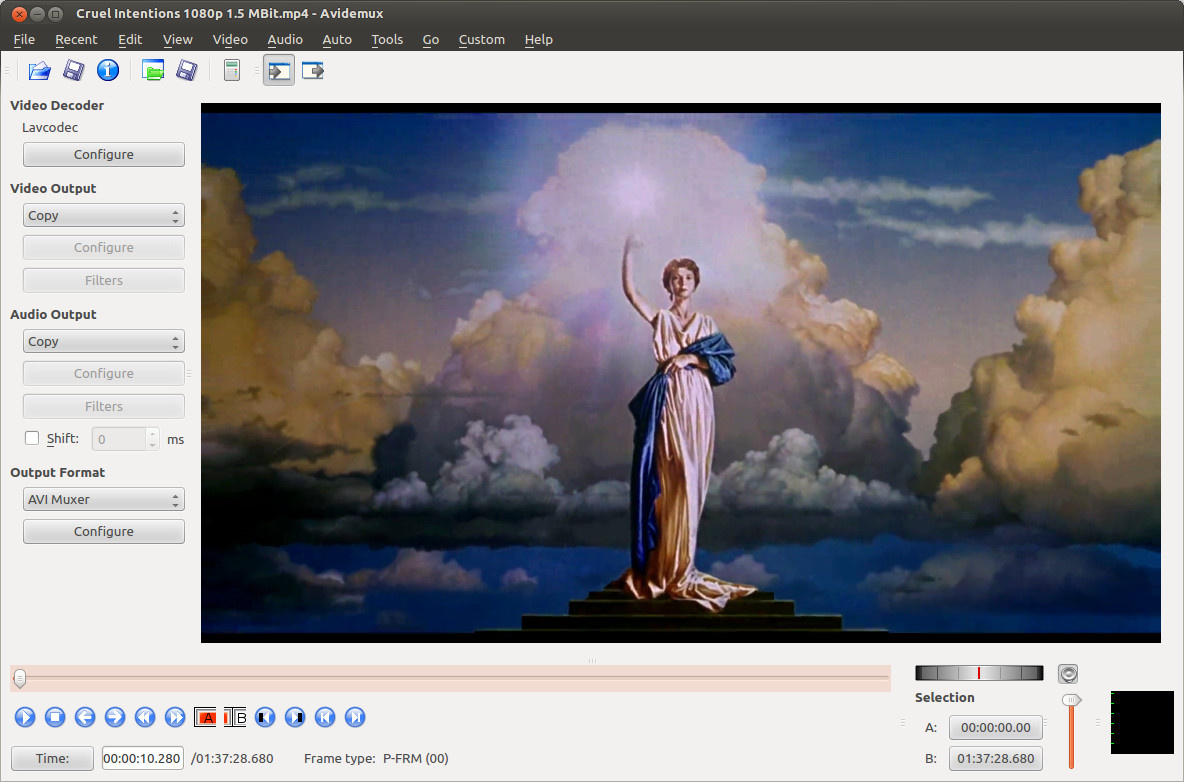Viewport: 1184px width, 782px height.
Task: Click the volume slider handle
Action: pyautogui.click(x=1071, y=700)
